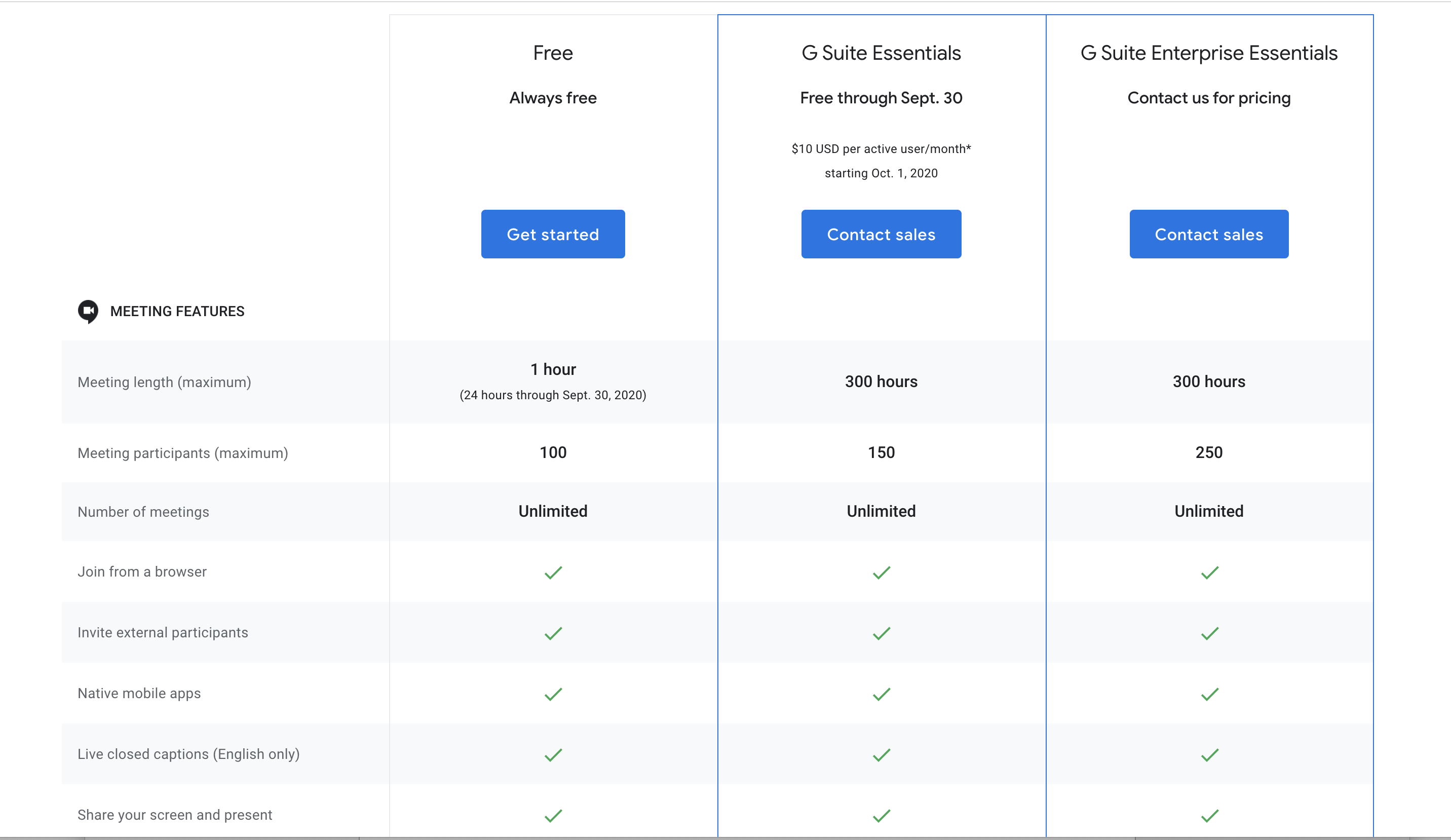Screen dimensions: 1451x840
Task: Click the Free plan title
Action: (553, 53)
